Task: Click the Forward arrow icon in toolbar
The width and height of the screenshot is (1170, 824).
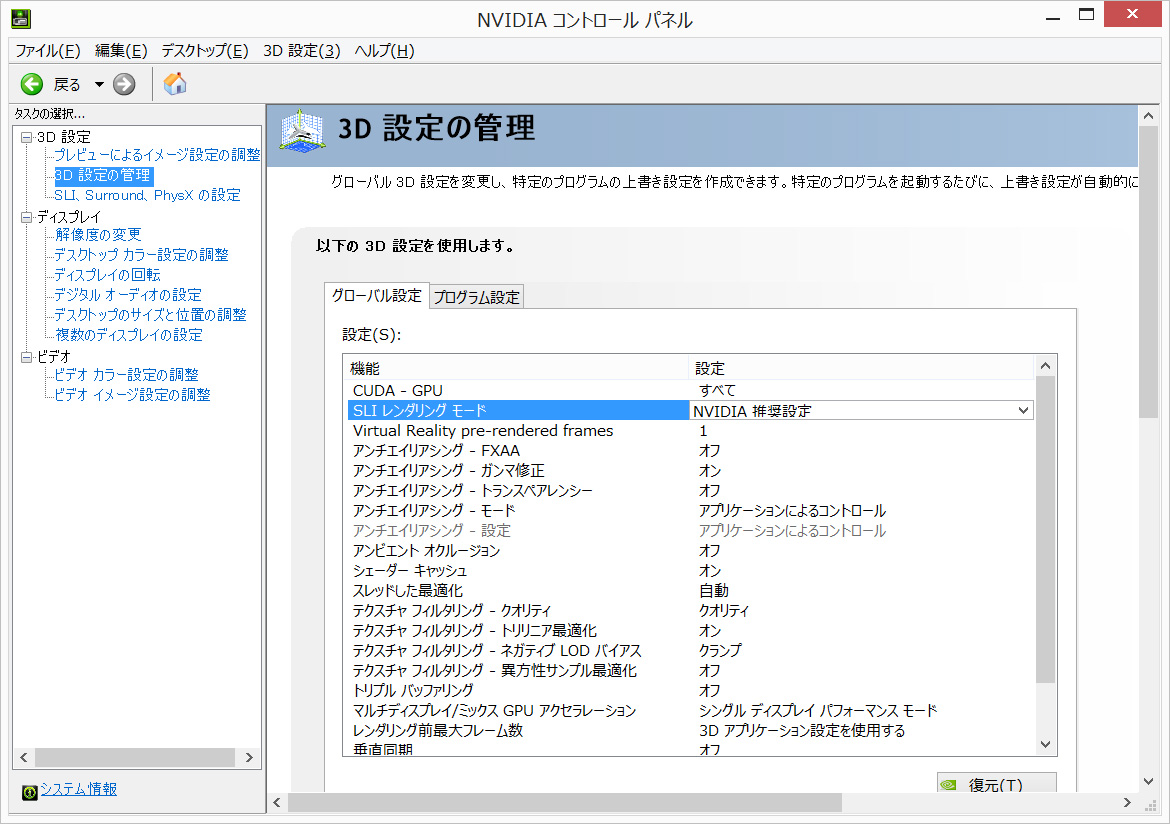Action: tap(124, 85)
